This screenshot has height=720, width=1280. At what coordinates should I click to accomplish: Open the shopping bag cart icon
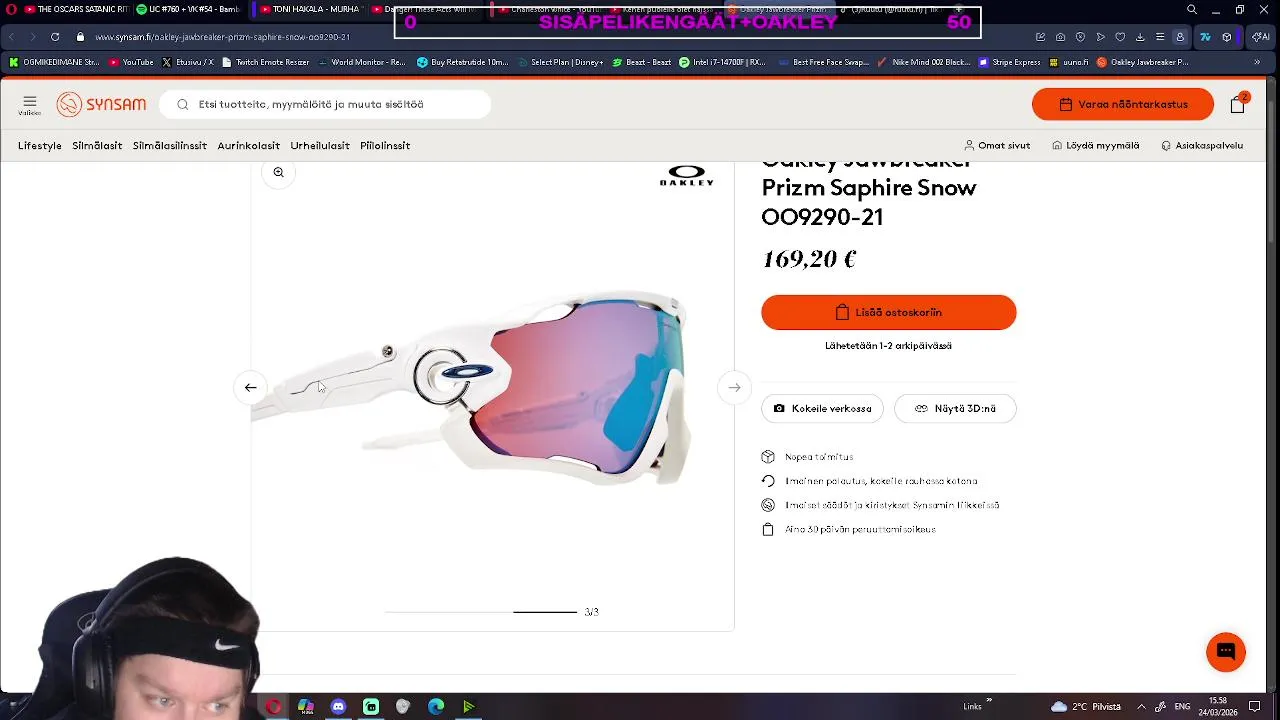point(1238,103)
